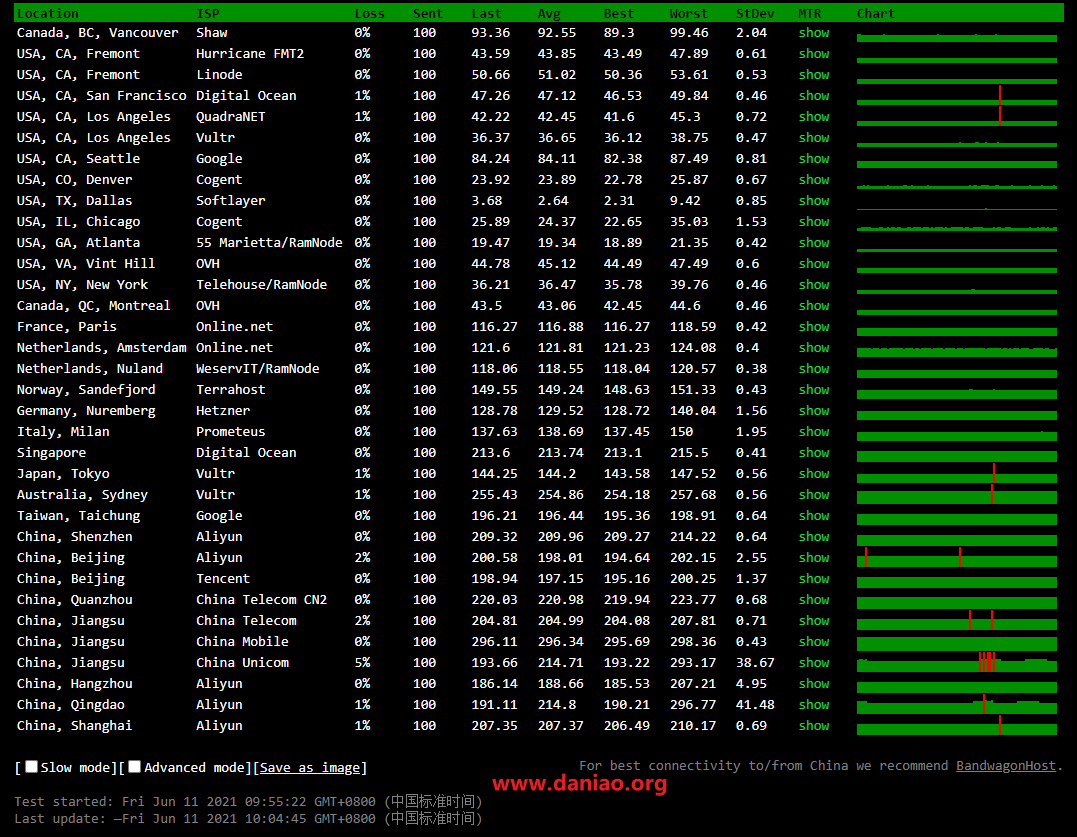Show MTR for Singapore Digital Ocean

point(814,452)
